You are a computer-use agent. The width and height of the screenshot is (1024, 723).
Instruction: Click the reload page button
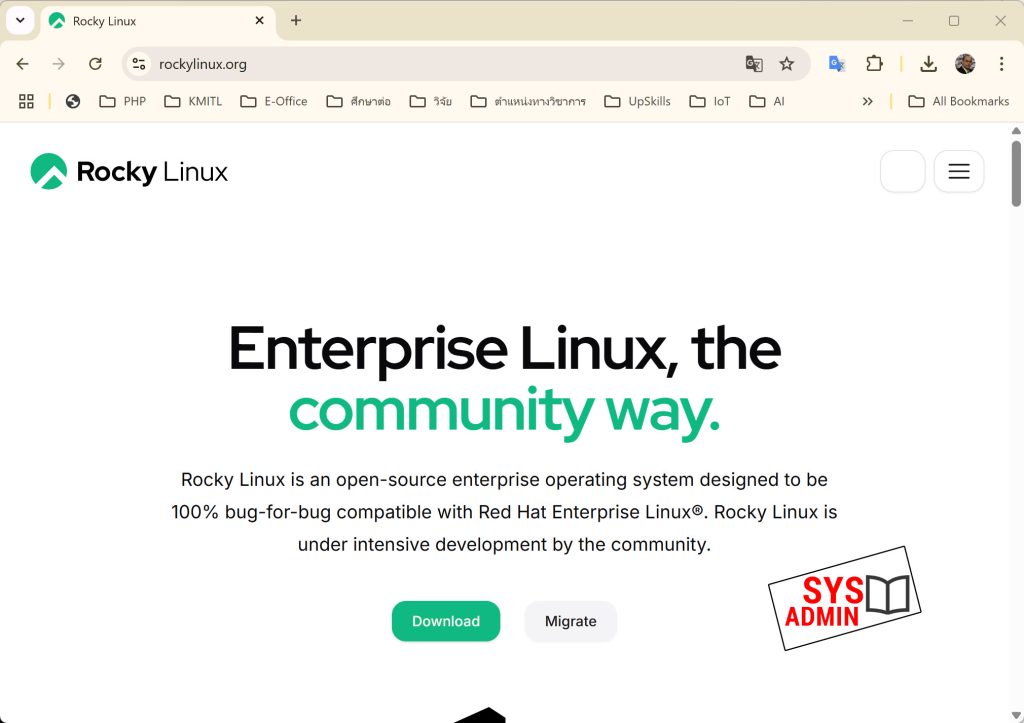[x=95, y=64]
